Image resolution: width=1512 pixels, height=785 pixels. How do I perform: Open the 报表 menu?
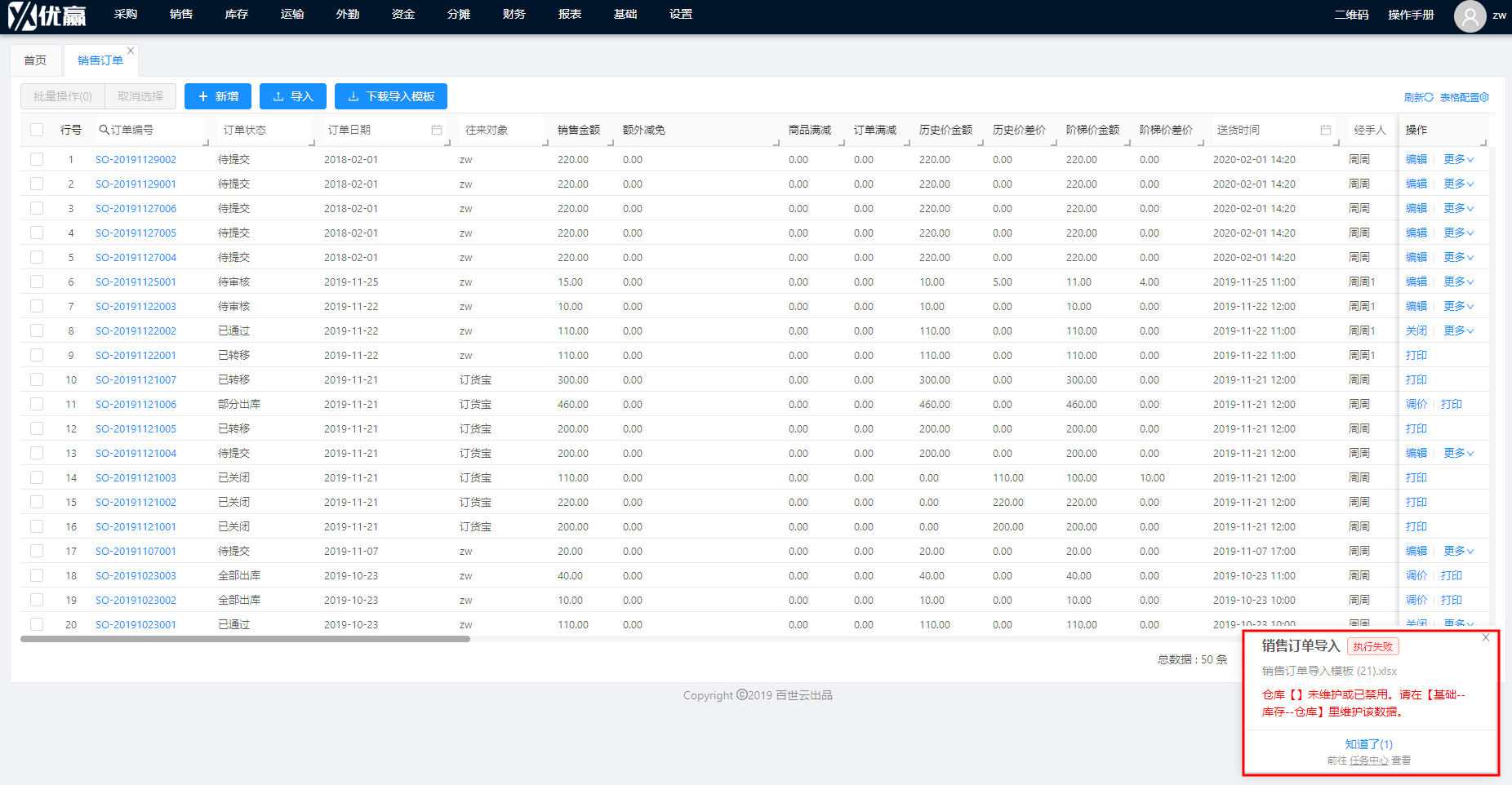click(x=570, y=14)
